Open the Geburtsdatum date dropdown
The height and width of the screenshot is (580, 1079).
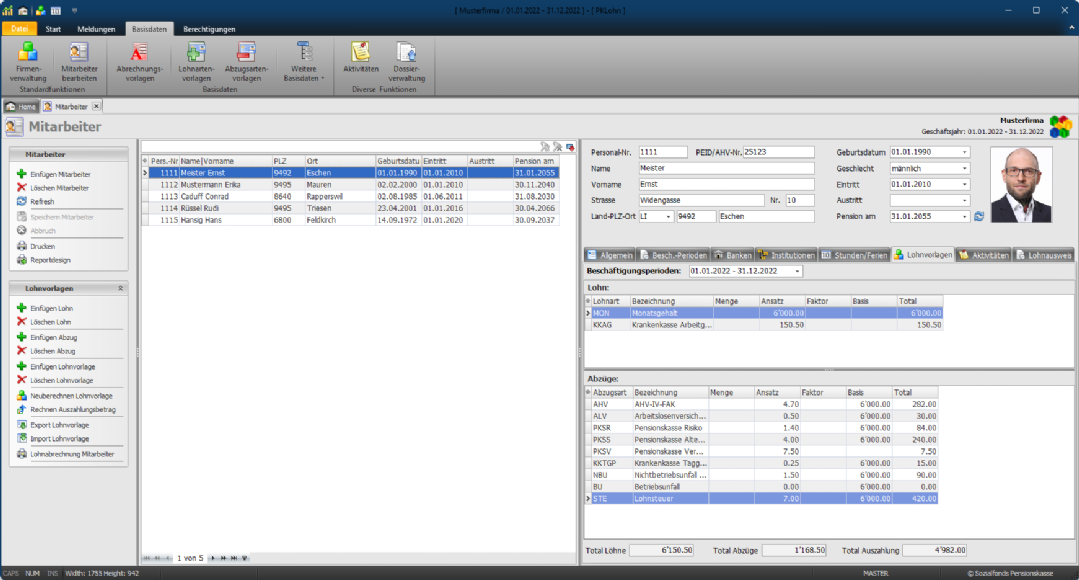pyautogui.click(x=964, y=152)
